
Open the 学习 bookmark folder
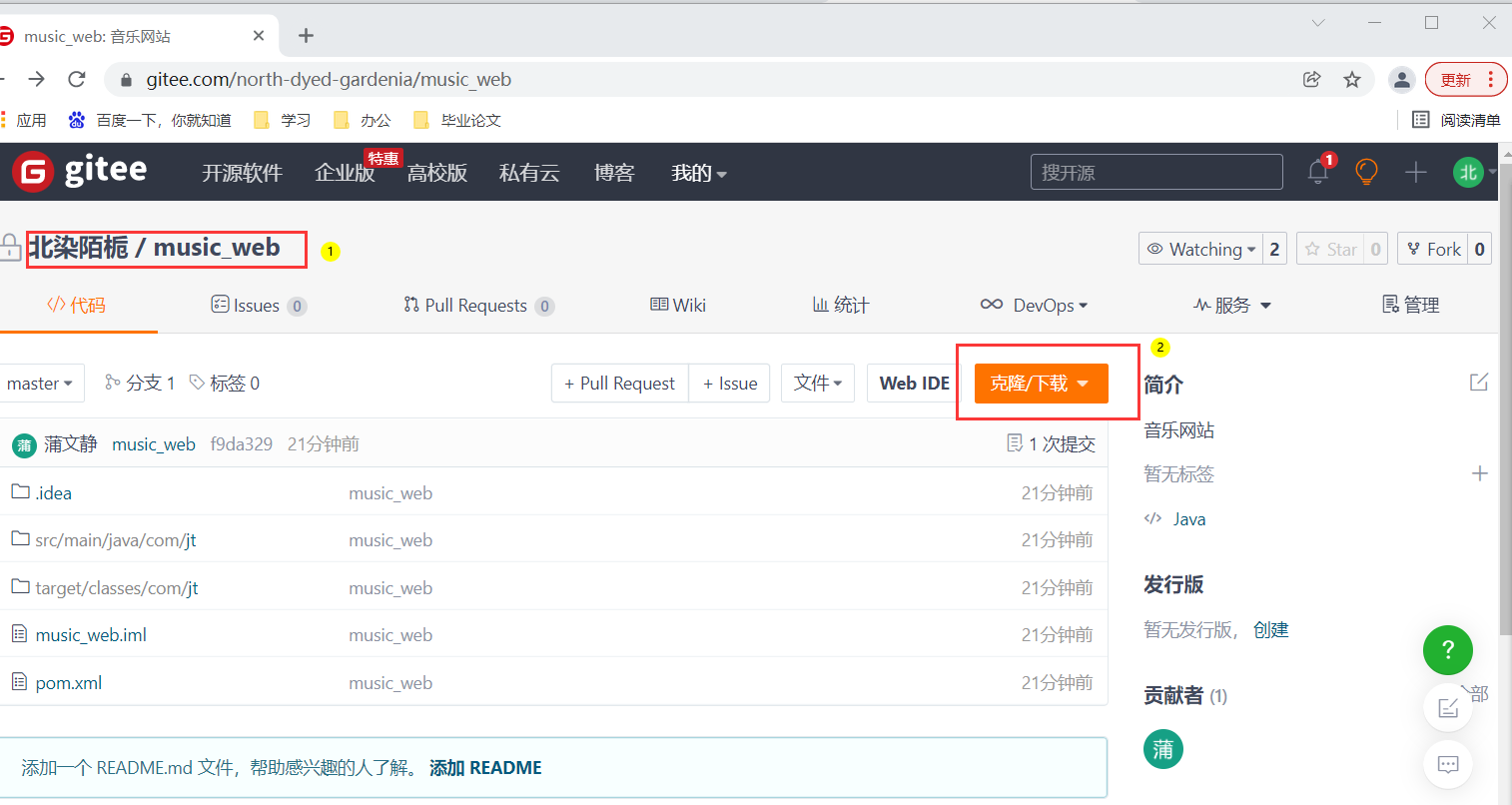tap(283, 120)
